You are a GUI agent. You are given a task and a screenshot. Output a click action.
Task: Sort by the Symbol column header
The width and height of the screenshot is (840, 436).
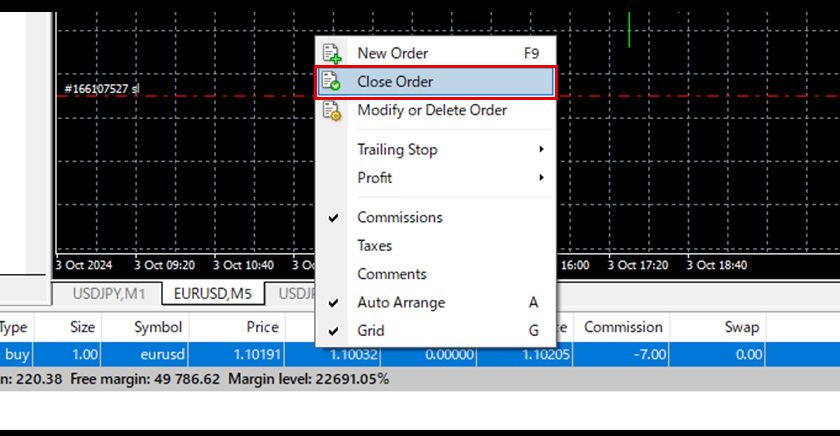click(x=158, y=327)
